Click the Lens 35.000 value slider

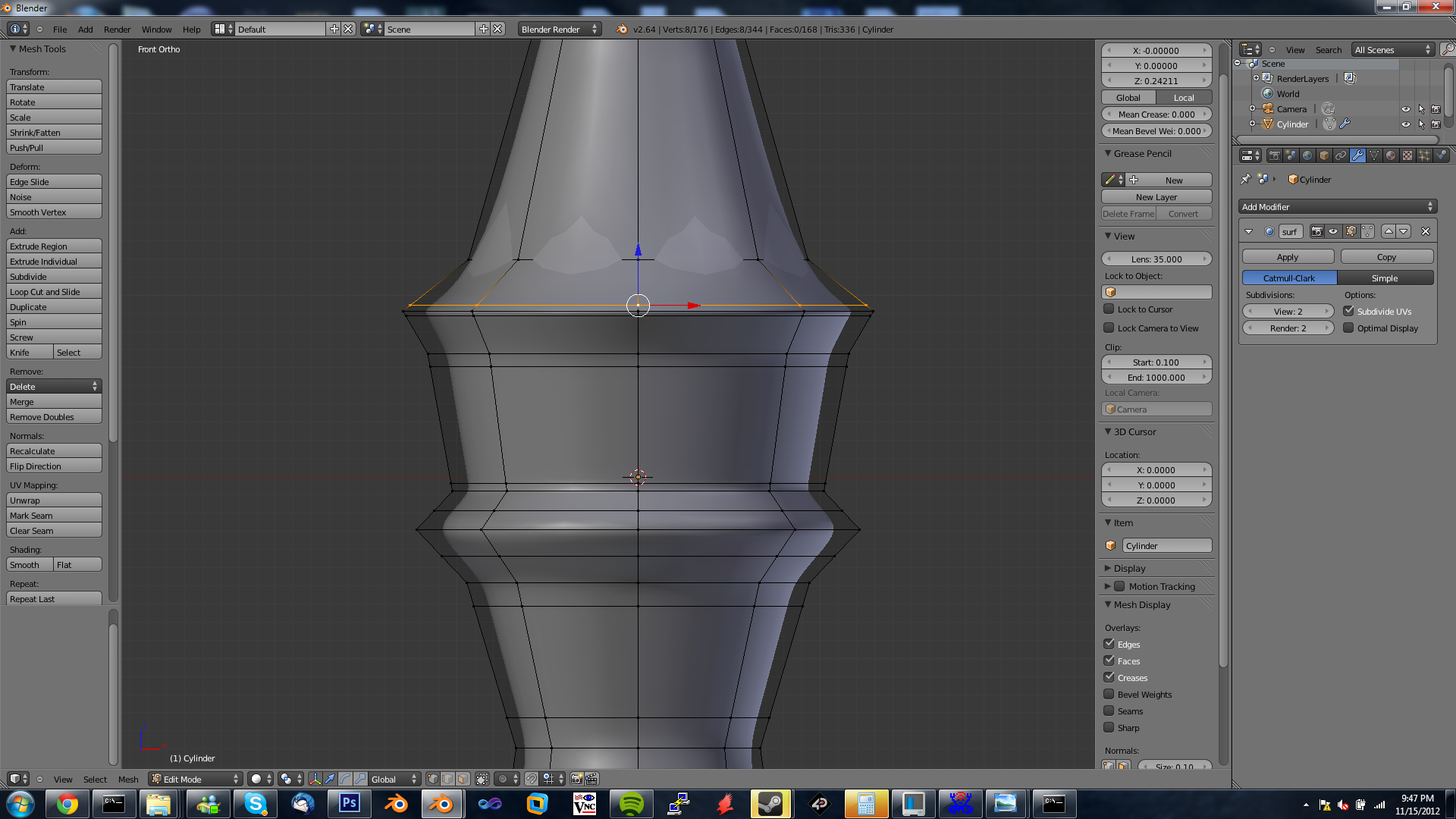pyautogui.click(x=1156, y=259)
